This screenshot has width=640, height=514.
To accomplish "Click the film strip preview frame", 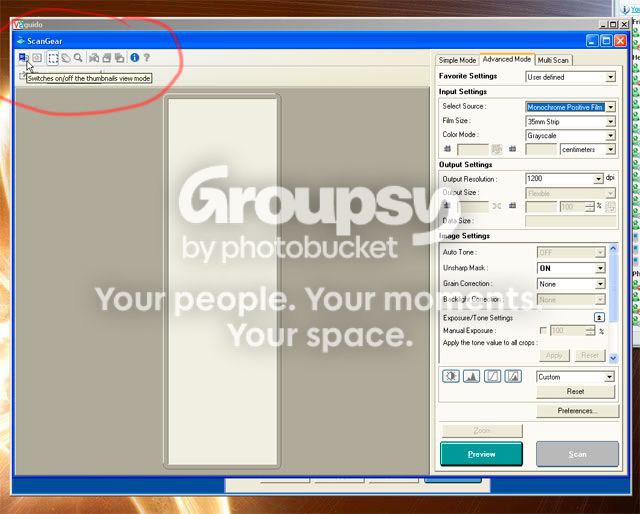I will click(x=222, y=281).
